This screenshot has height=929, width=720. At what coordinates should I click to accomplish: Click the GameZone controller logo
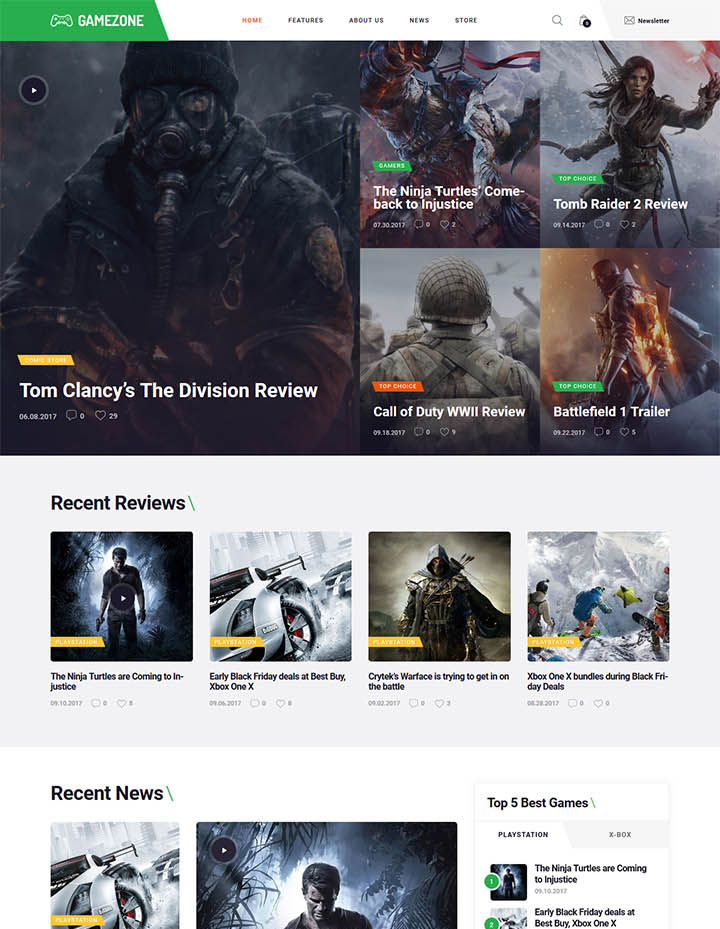[x=97, y=21]
